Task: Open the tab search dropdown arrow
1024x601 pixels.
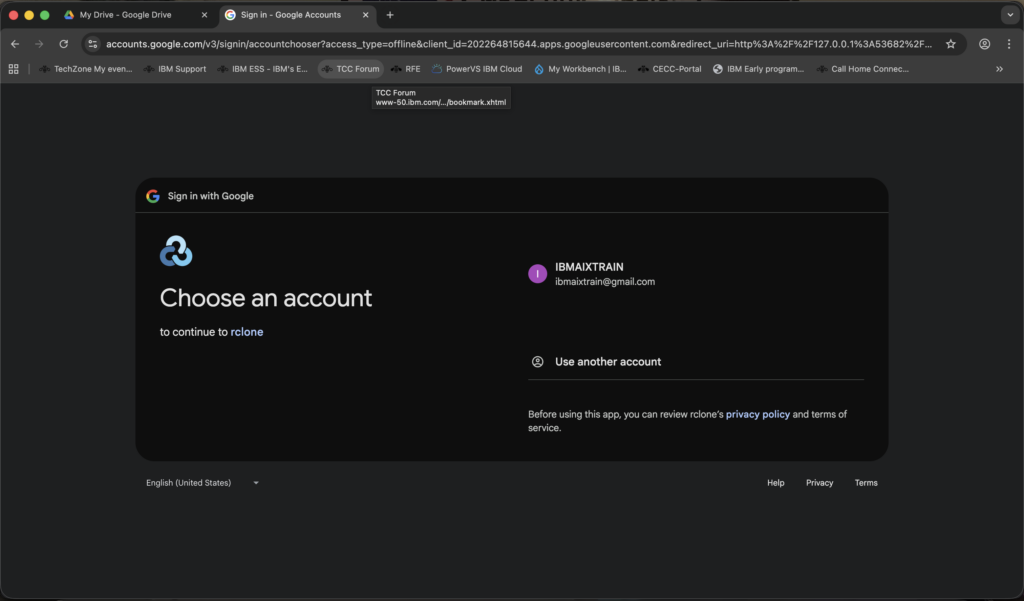Action: [x=1008, y=15]
